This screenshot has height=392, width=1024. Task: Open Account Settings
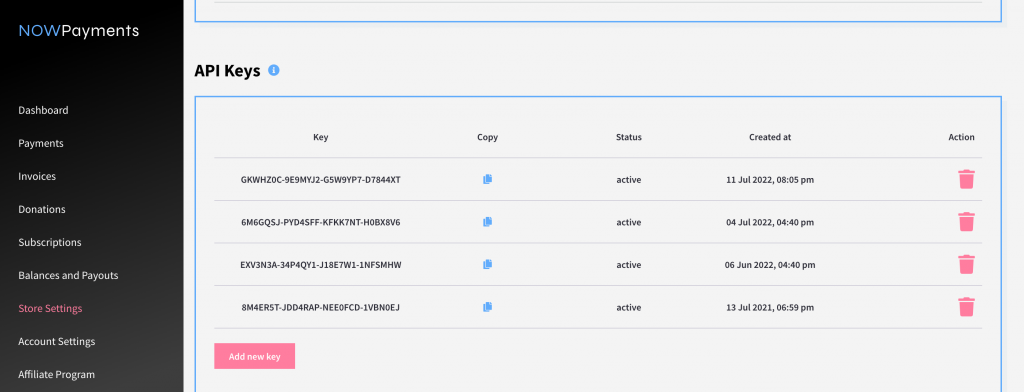(x=57, y=342)
